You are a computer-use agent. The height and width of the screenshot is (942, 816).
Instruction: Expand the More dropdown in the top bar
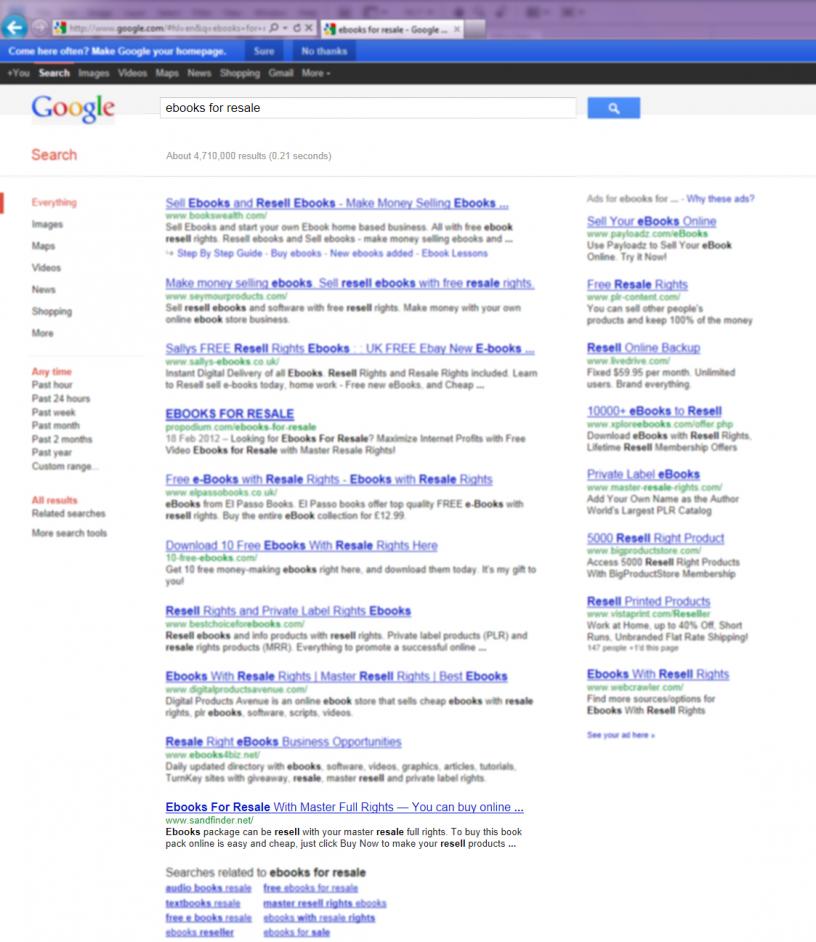pos(315,73)
